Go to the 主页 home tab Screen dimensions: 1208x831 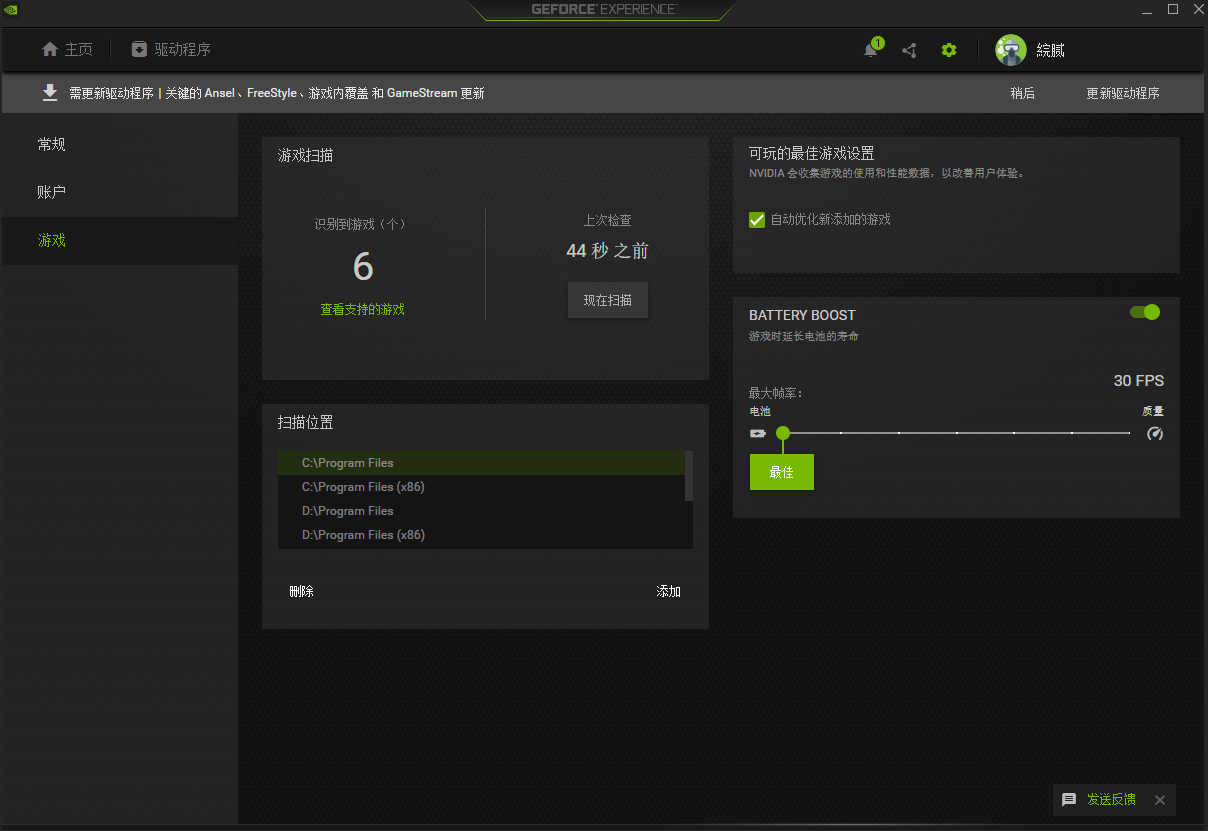point(67,50)
